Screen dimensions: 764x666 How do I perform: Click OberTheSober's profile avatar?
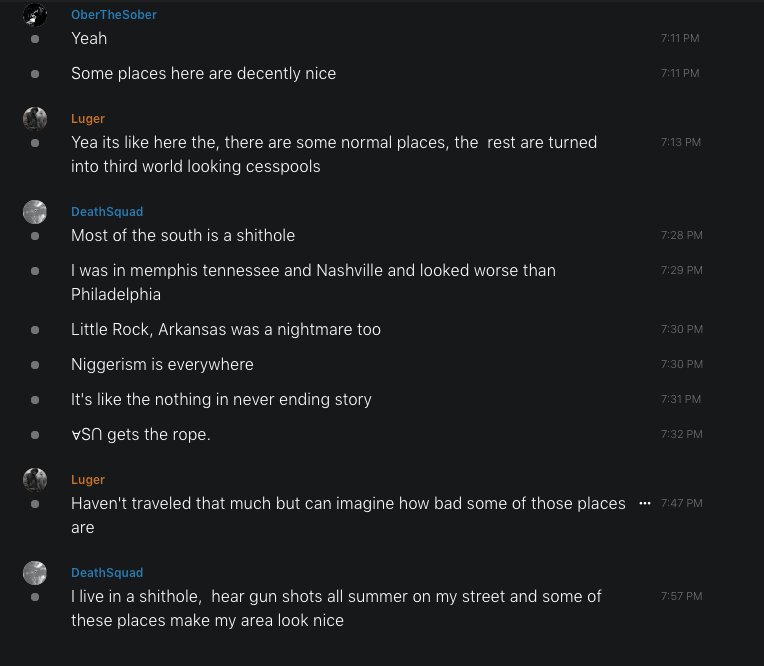coord(35,14)
